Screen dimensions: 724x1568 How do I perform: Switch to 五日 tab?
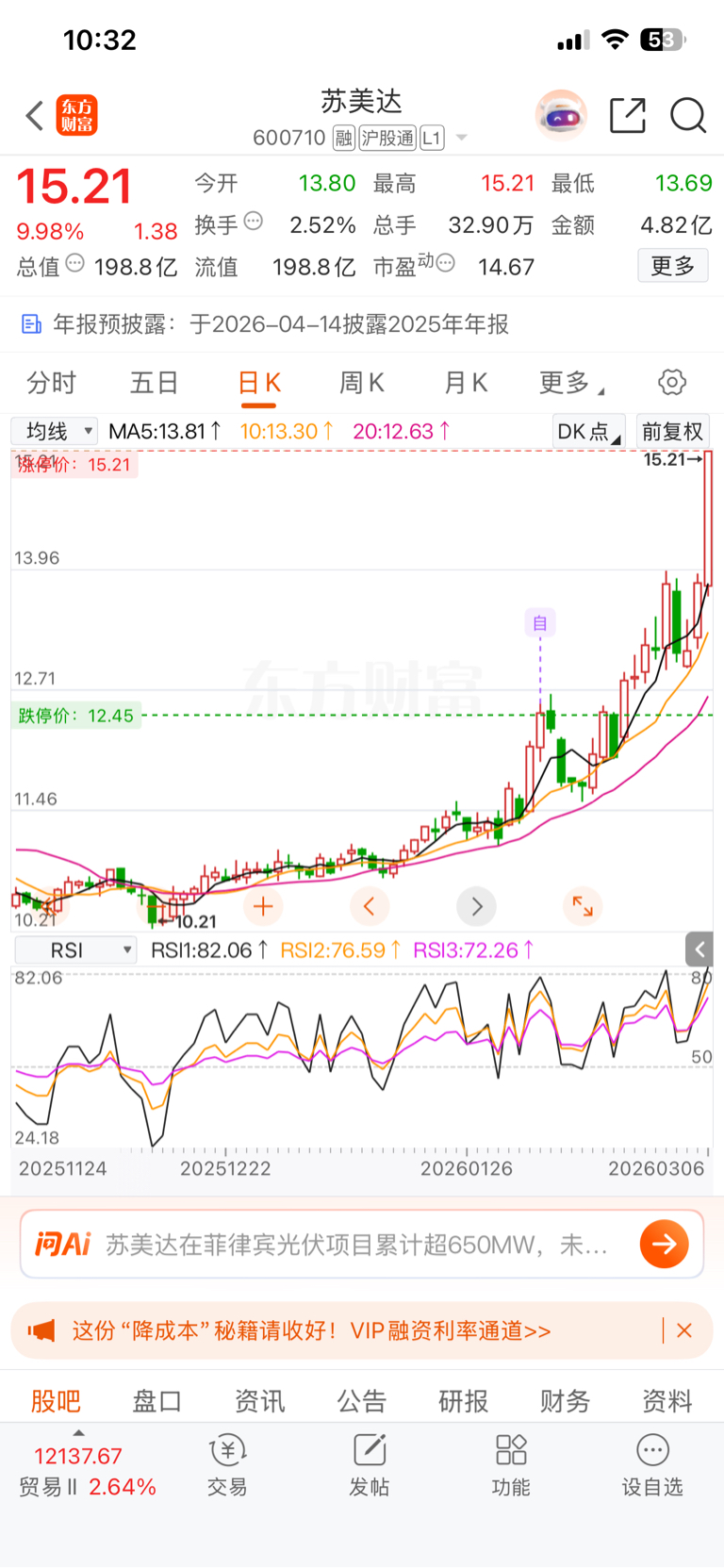click(155, 383)
